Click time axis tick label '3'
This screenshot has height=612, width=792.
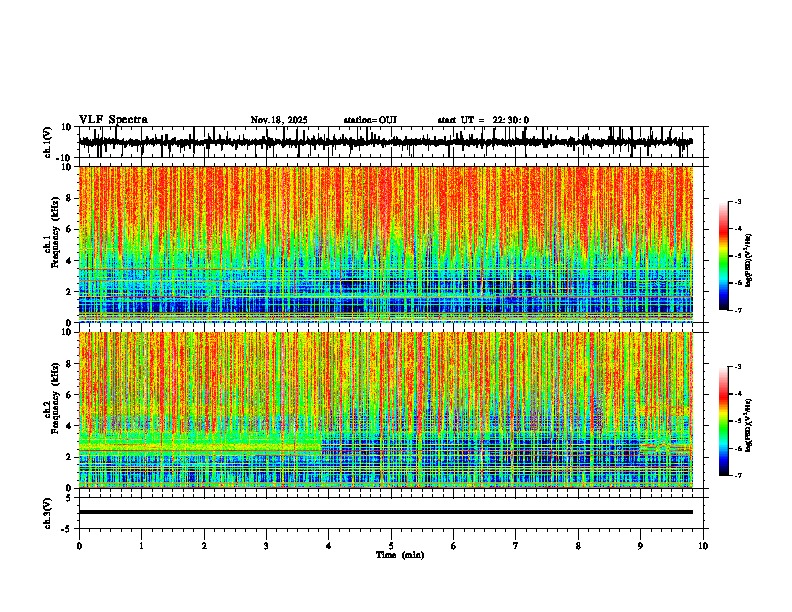pyautogui.click(x=266, y=546)
